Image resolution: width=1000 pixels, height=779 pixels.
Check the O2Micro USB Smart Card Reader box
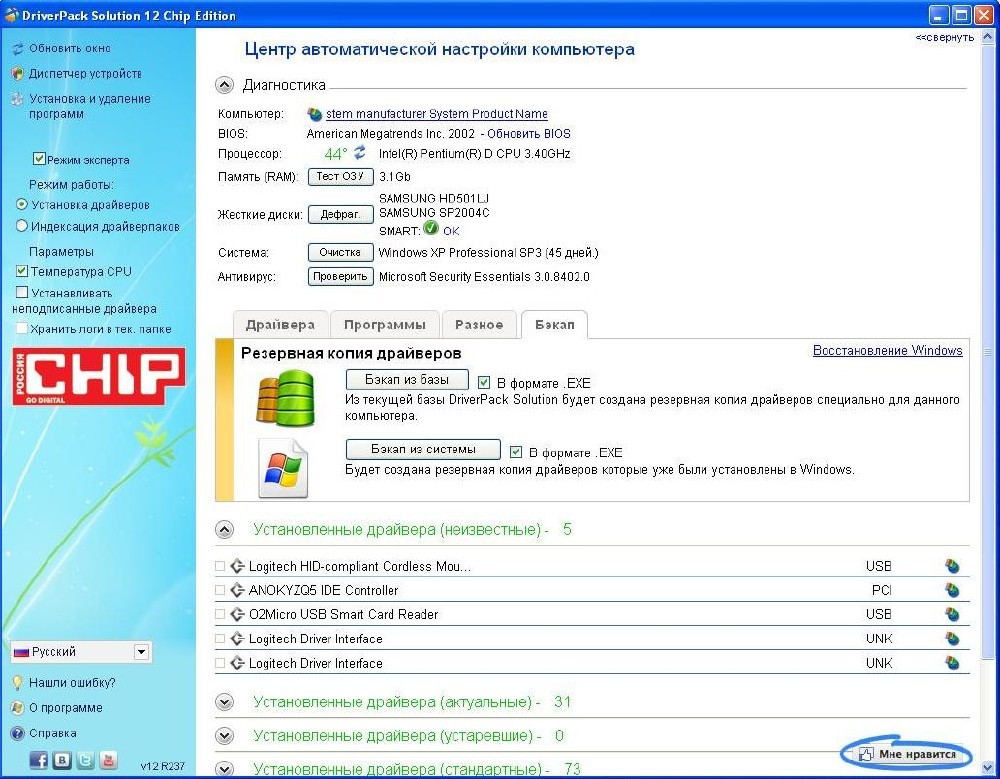(220, 614)
